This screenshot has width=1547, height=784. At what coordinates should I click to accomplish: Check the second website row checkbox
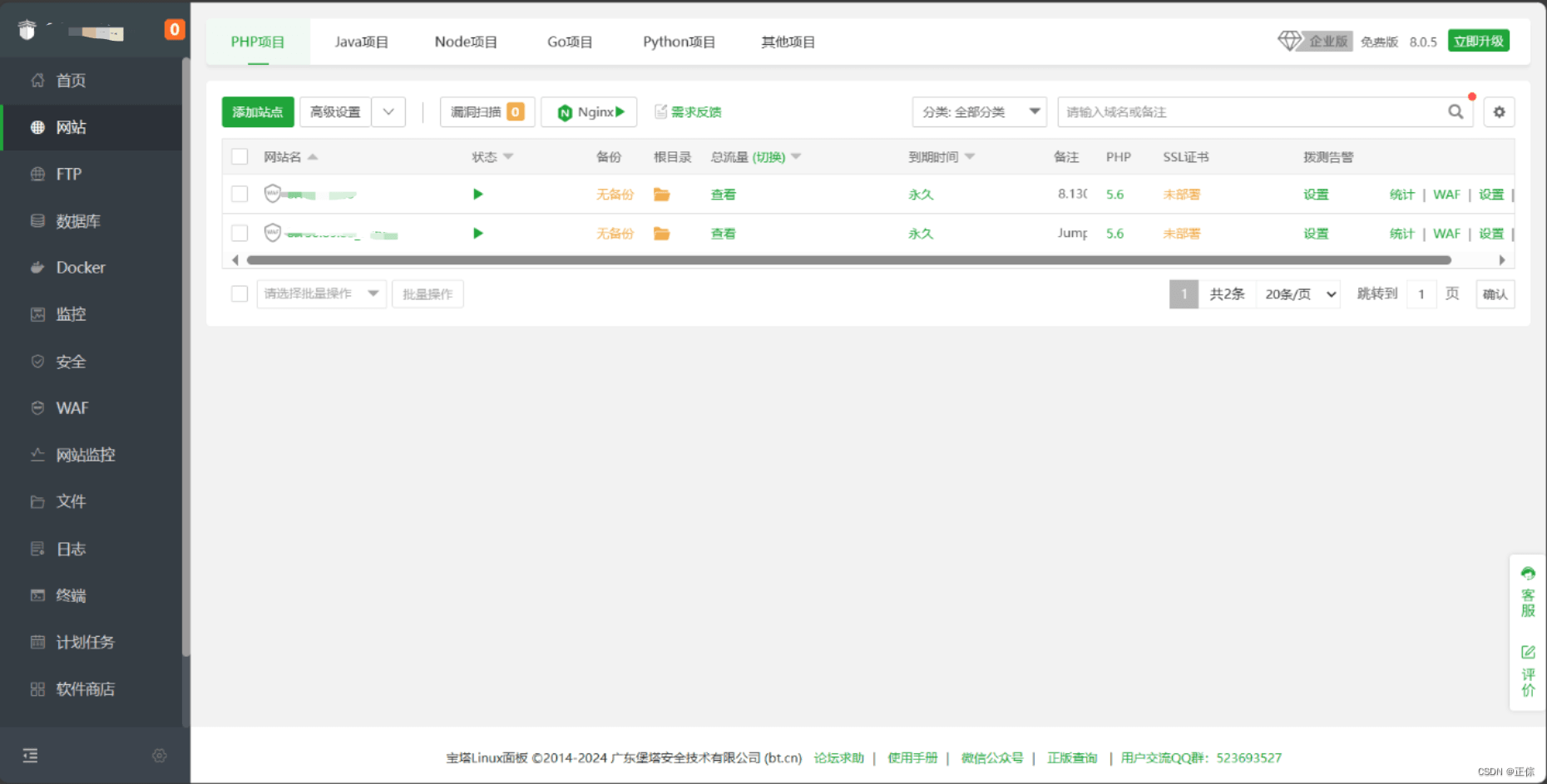click(x=240, y=234)
